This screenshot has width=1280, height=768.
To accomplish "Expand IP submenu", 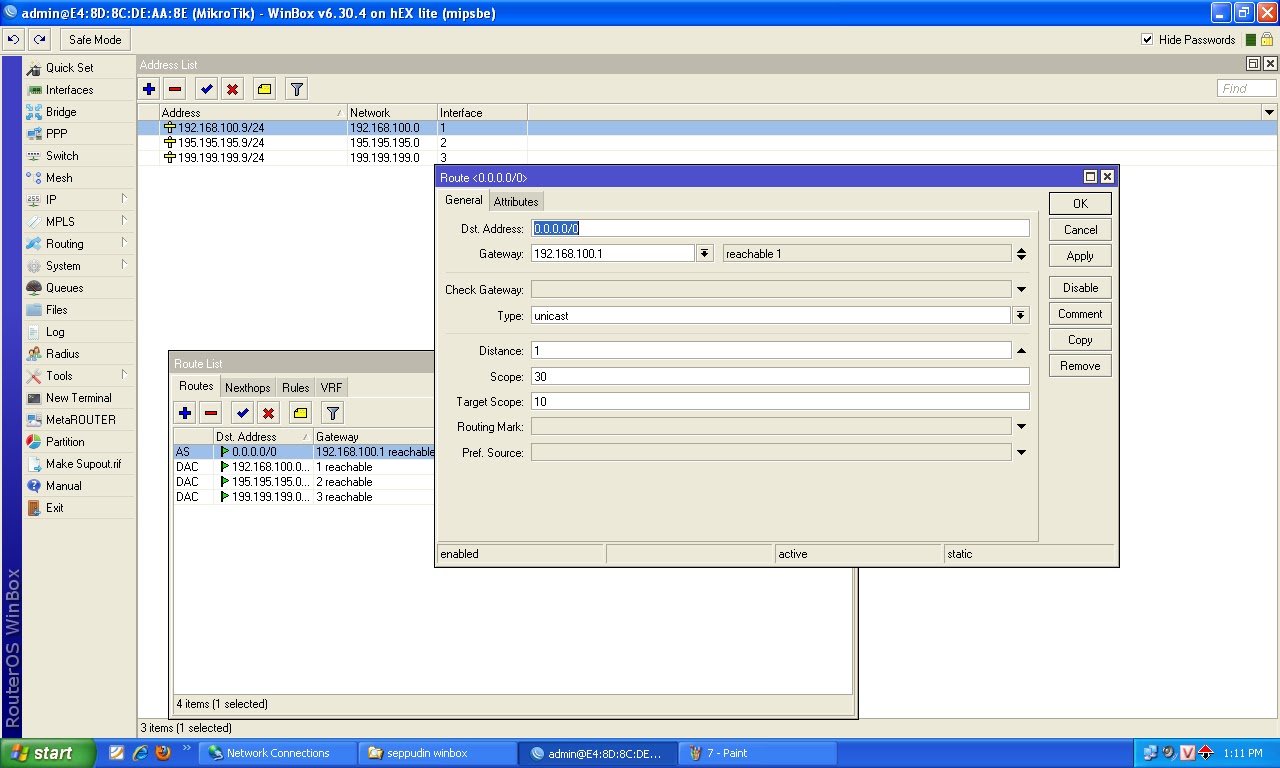I will click(x=79, y=200).
